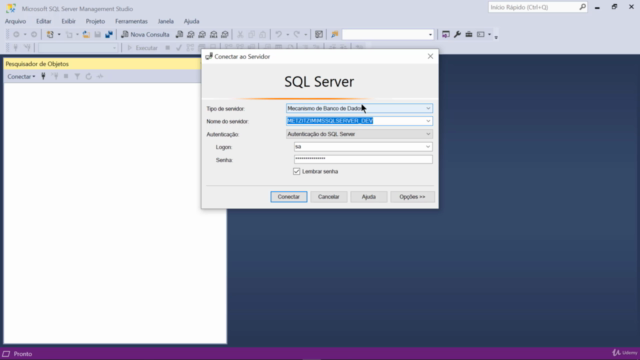Click the Ajuda button in dialog
640x360 pixels.
tap(369, 197)
